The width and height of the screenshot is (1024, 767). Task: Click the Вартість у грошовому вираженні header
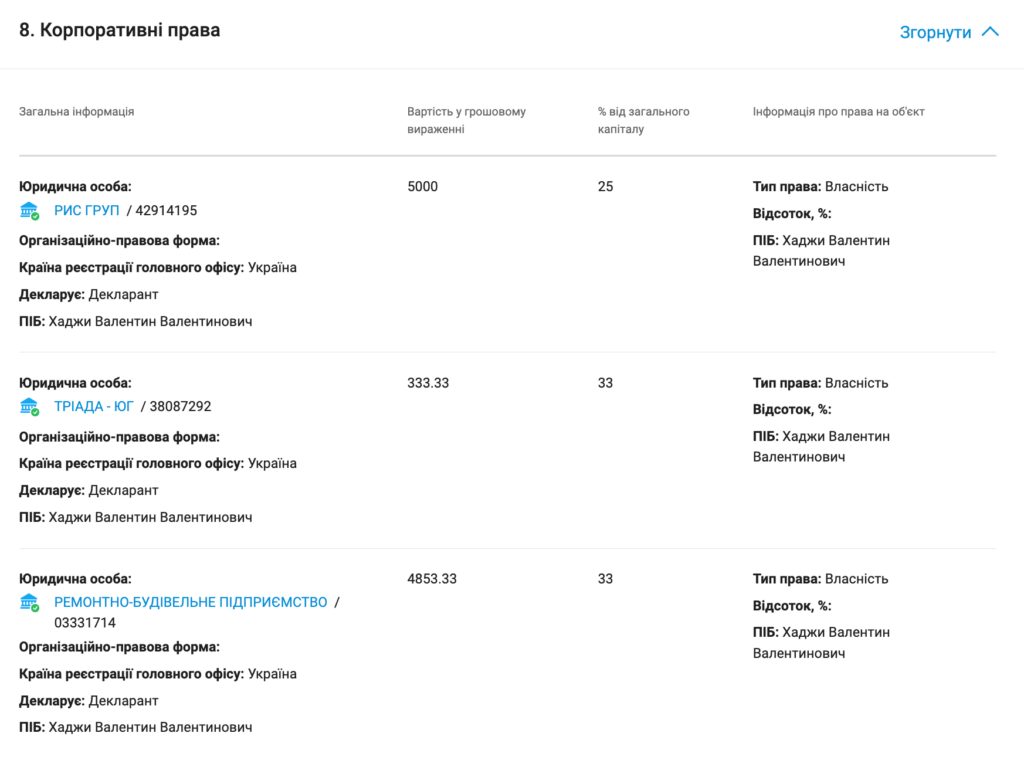(x=466, y=120)
